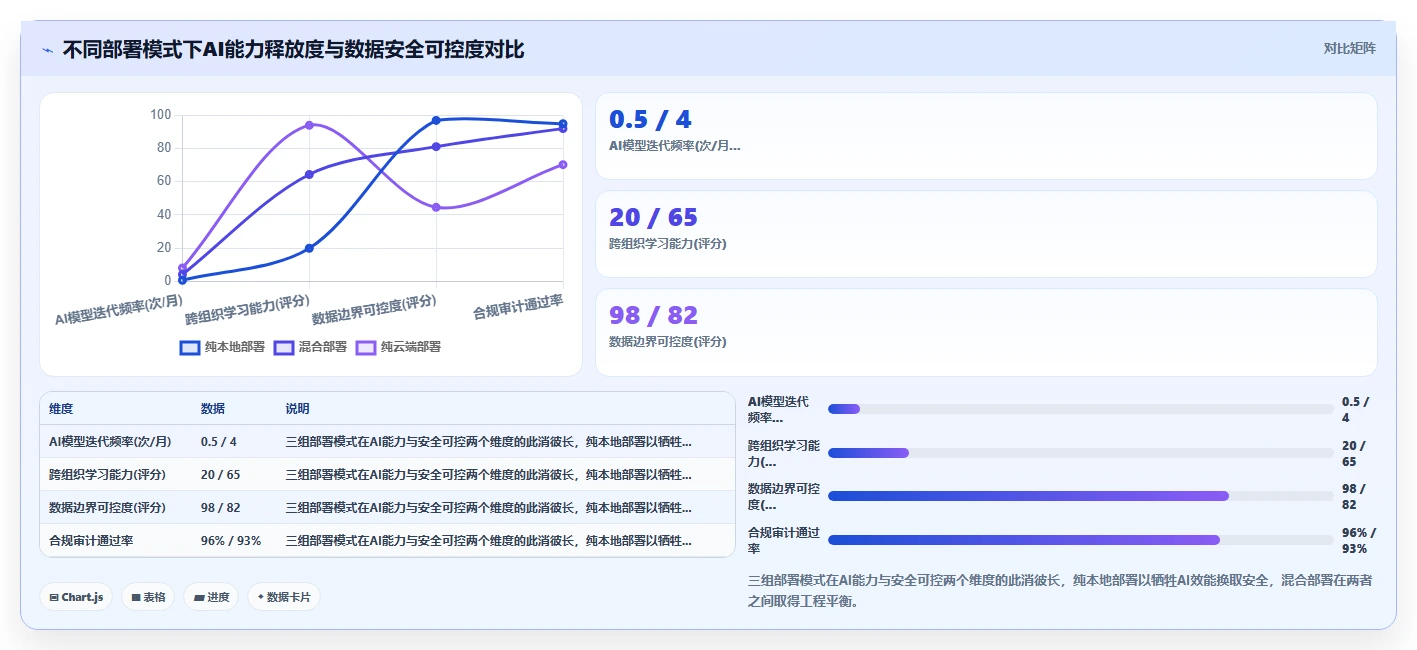Screen dimensions: 1417x650
Task: Click the 98 / 82 data card
Action: click(986, 332)
